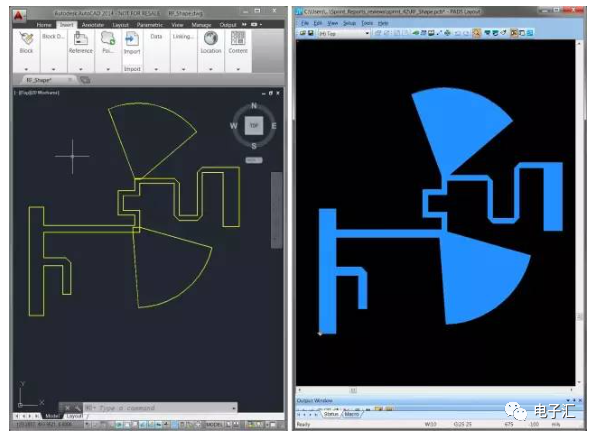
Task: Open the PADS File menu
Action: tap(305, 23)
